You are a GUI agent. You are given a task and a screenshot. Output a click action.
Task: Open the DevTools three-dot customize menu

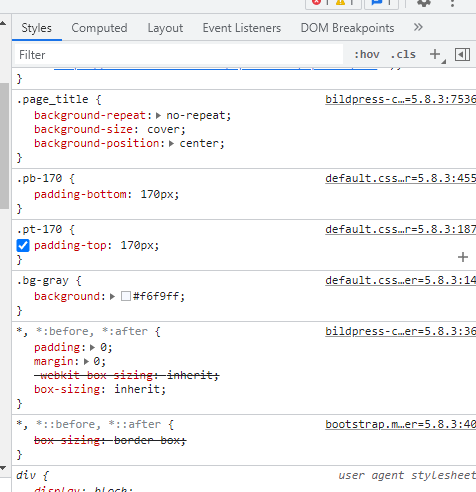(452, 3)
